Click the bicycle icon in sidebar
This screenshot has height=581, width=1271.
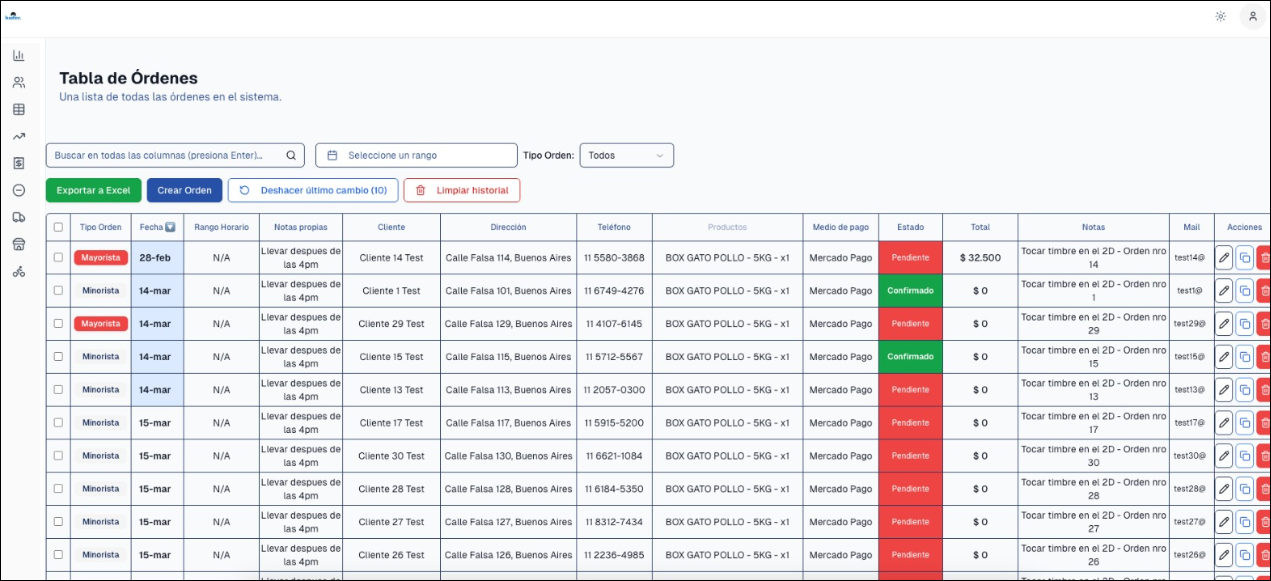click(18, 271)
